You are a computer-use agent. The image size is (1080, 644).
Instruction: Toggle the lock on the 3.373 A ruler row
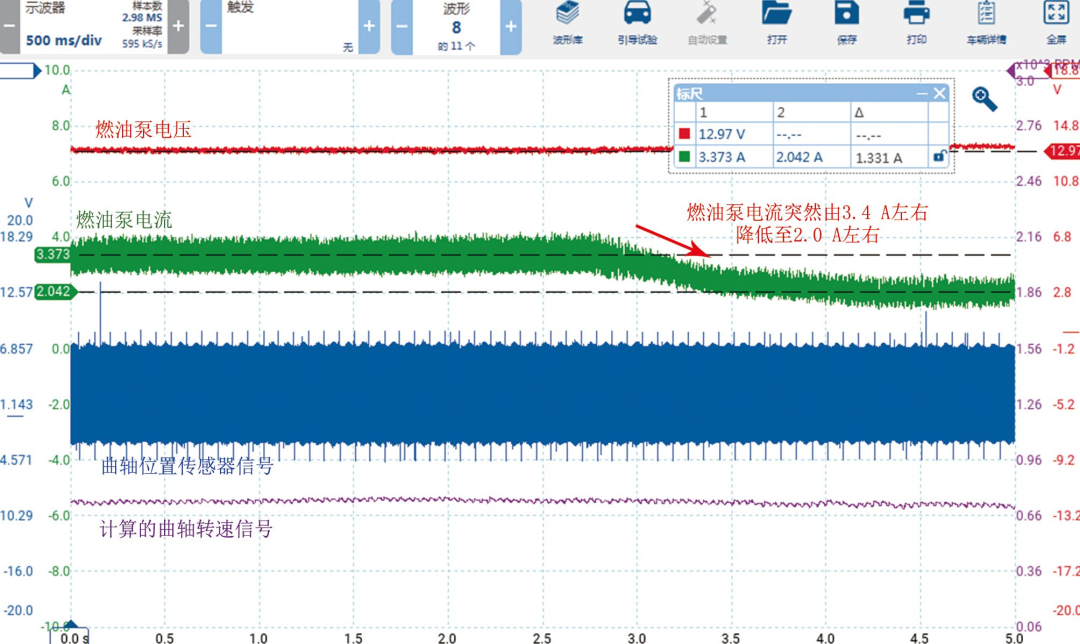[x=939, y=156]
